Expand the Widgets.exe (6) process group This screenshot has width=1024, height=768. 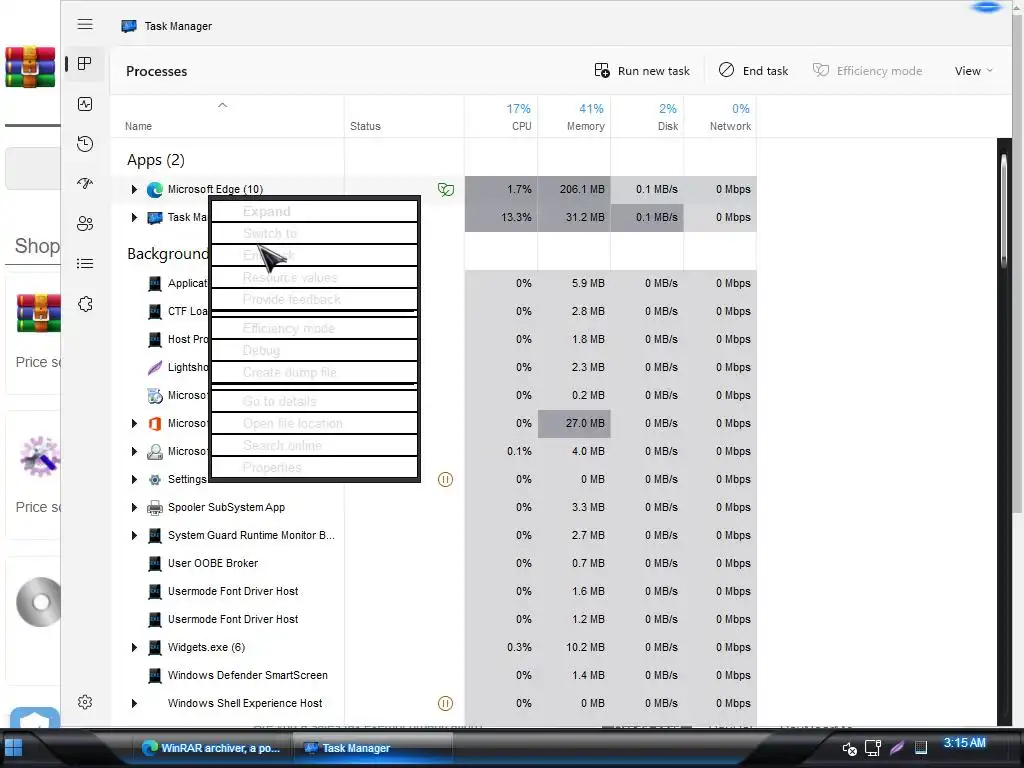coord(134,647)
